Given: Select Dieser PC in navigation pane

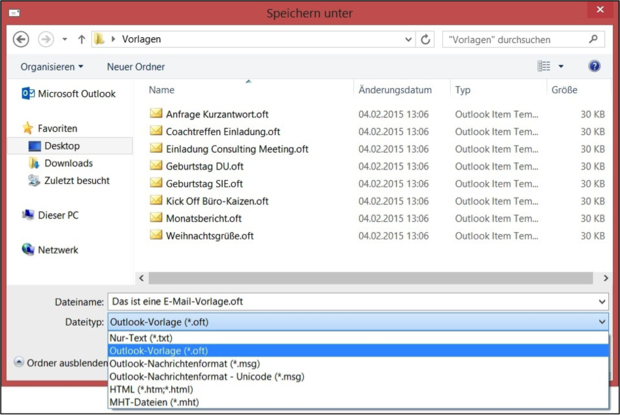Looking at the screenshot, I should [x=51, y=215].
